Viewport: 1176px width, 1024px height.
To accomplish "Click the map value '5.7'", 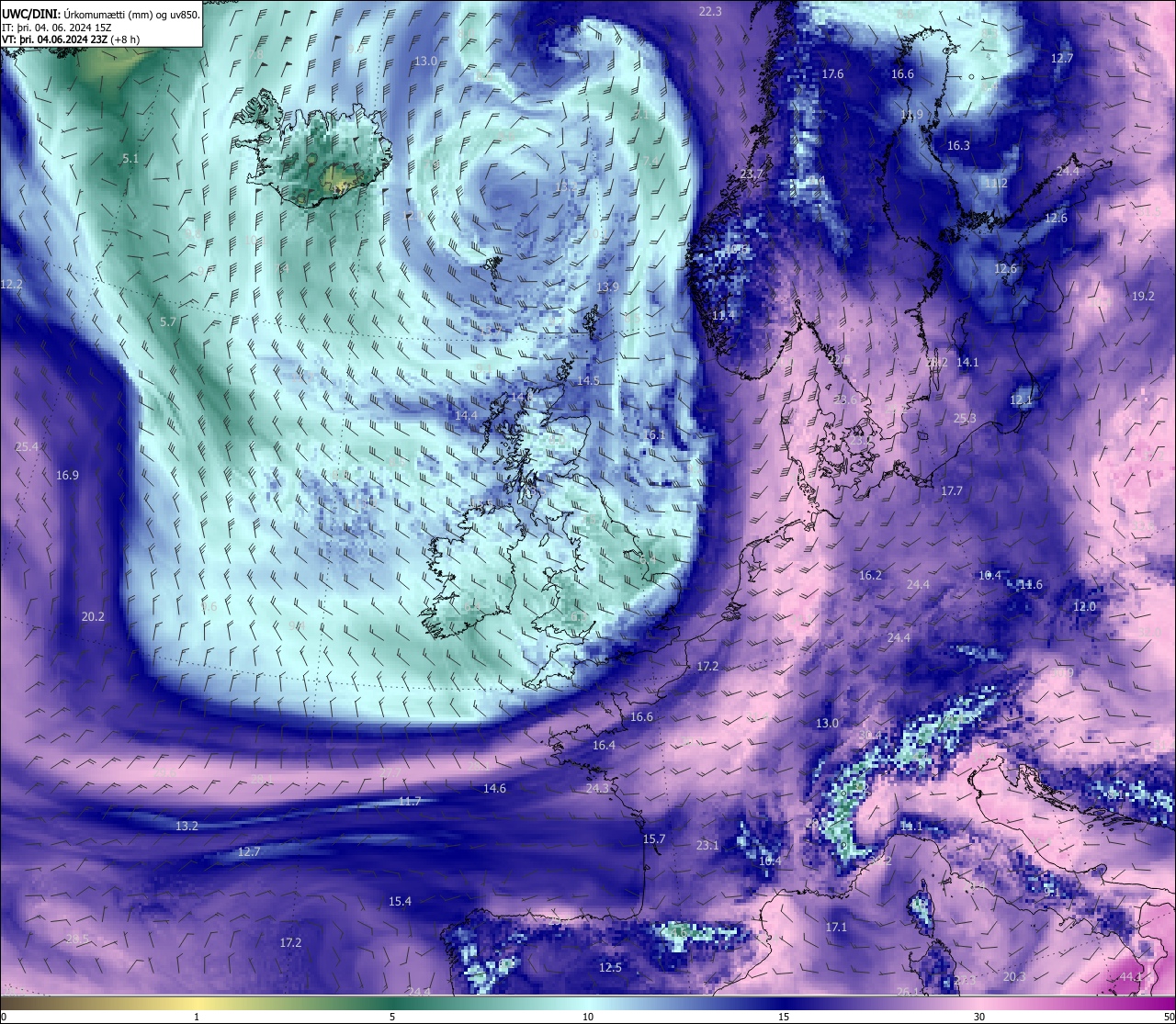I will pos(167,321).
